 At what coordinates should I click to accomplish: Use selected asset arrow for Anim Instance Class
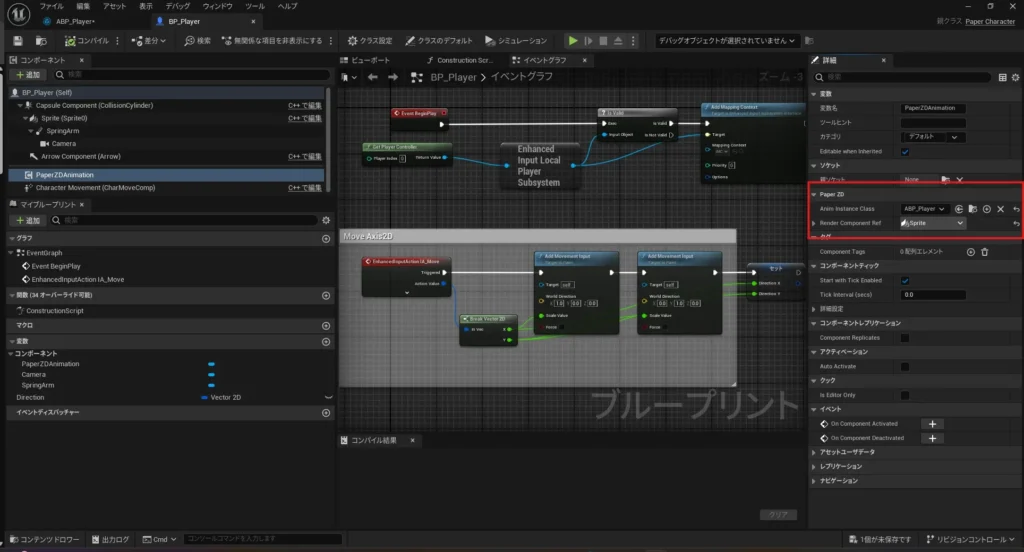(x=959, y=209)
